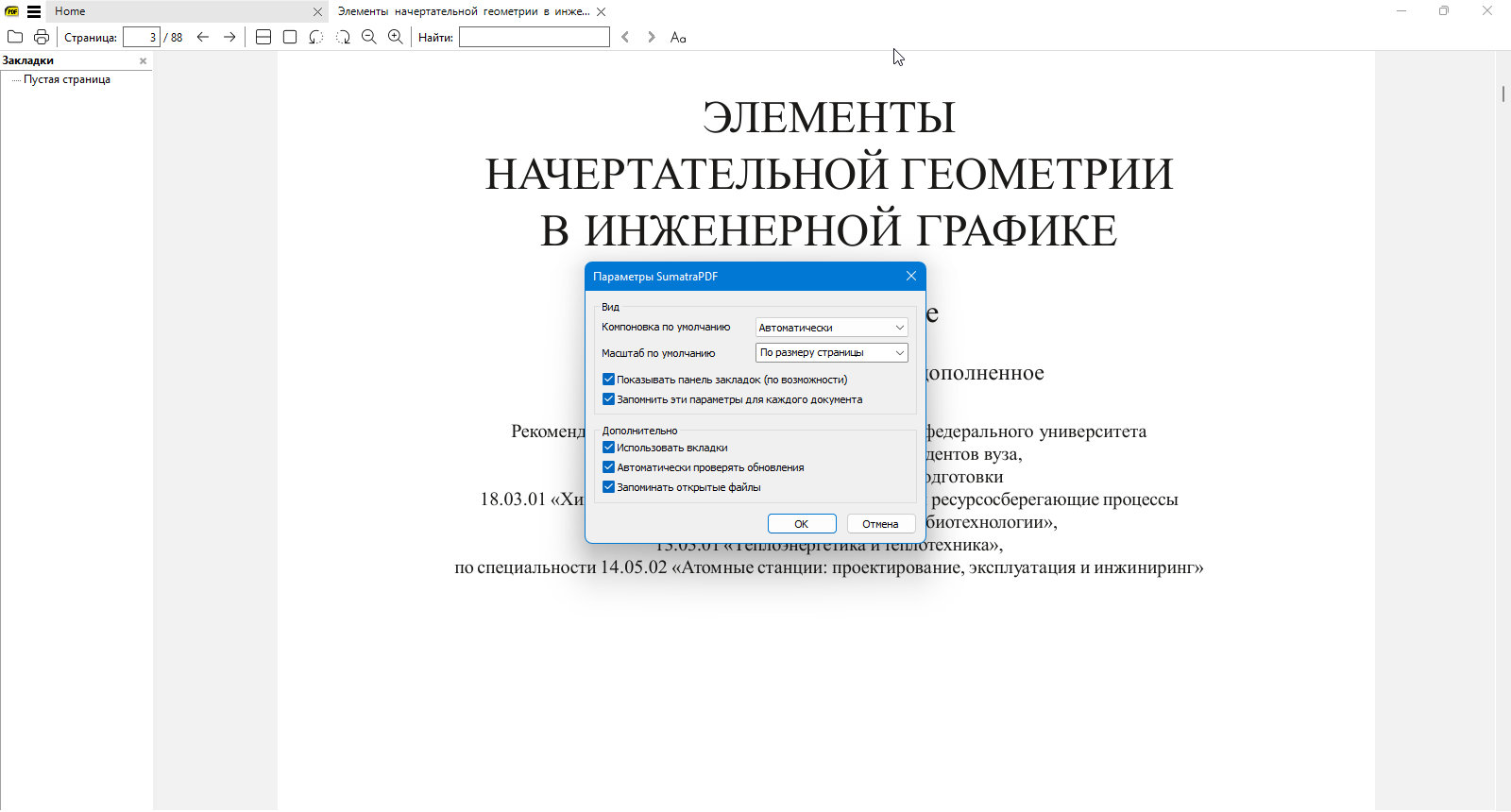Click the page number input field
Image resolution: width=1511 pixels, height=812 pixels.
[x=141, y=37]
